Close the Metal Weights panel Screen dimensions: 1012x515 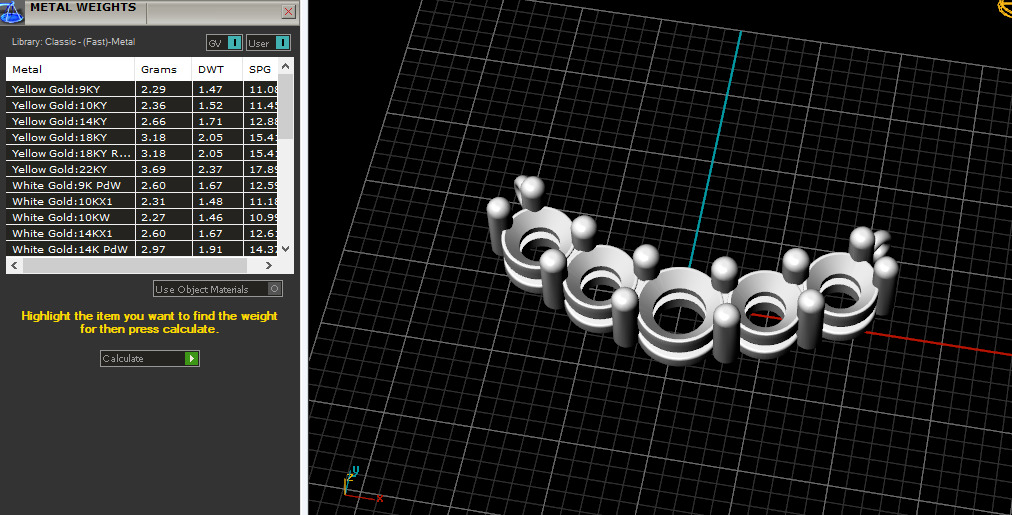(288, 12)
